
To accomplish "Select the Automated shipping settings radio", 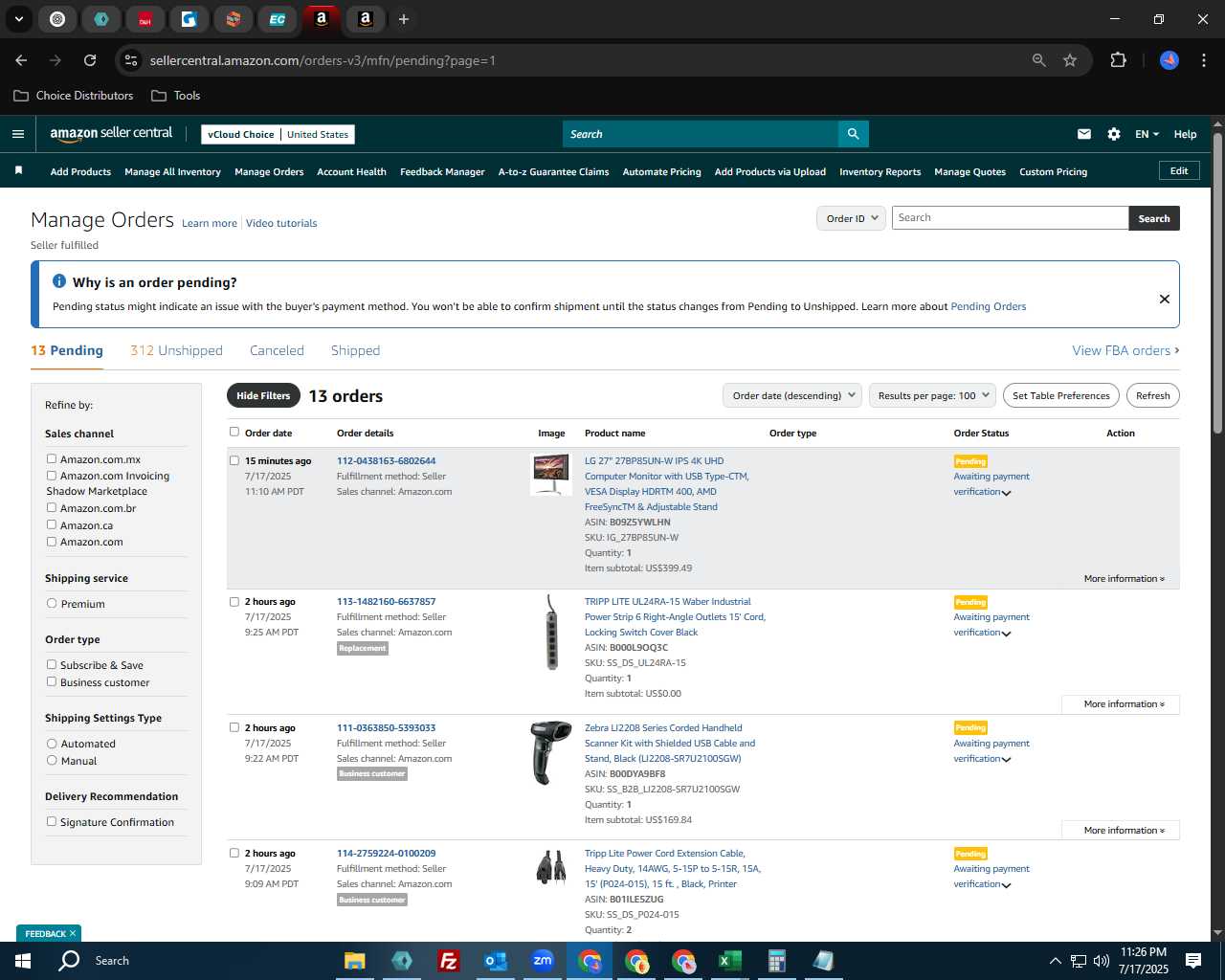I will [x=52, y=743].
